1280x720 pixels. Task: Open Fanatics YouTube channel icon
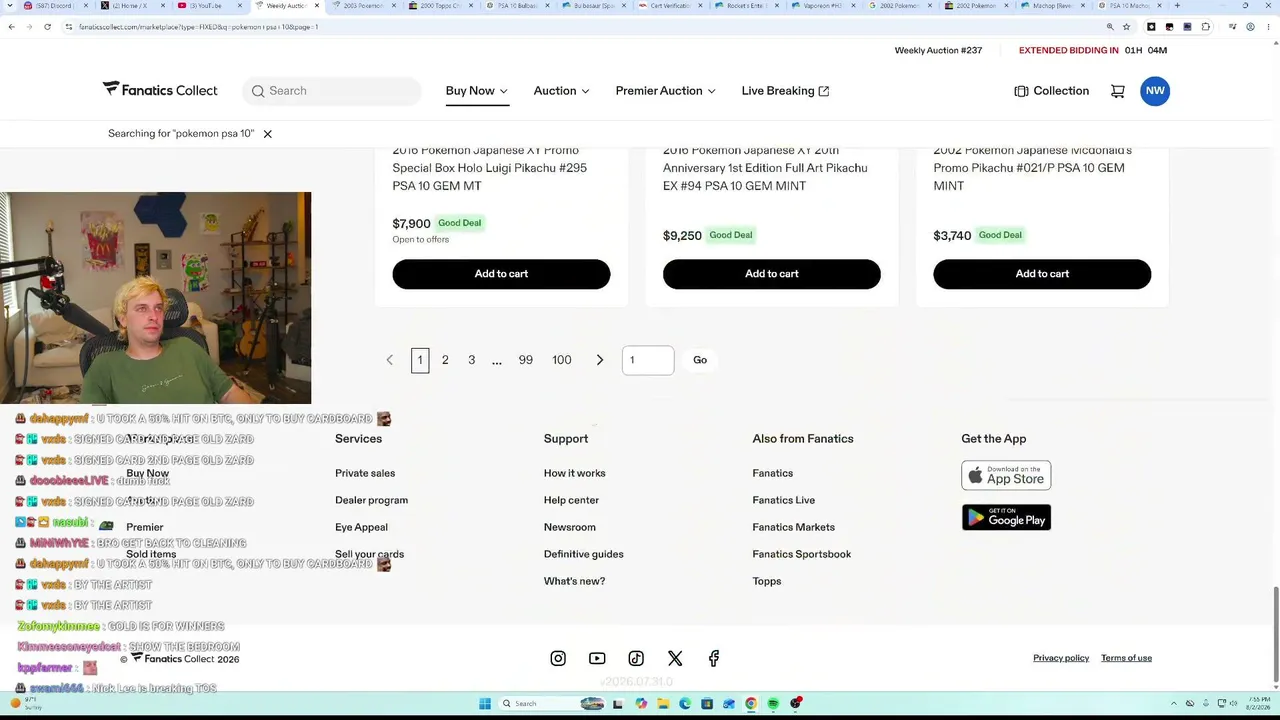(x=597, y=658)
